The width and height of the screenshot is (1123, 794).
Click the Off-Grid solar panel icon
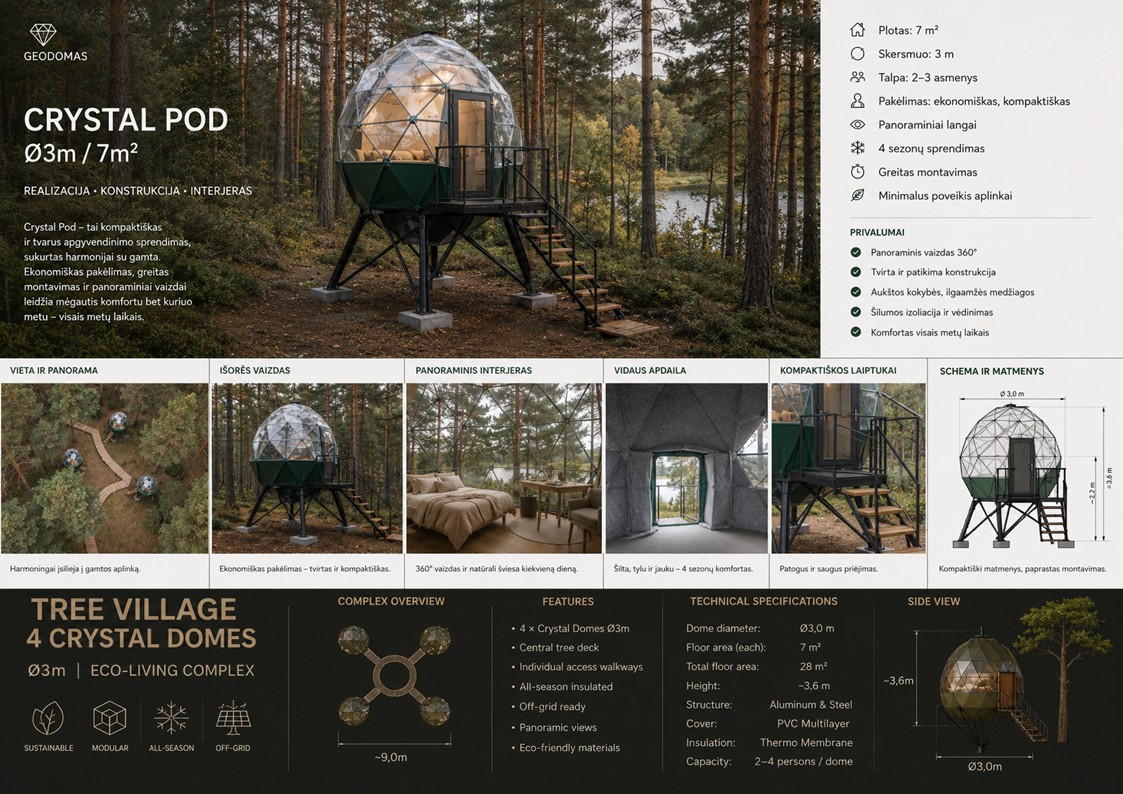coord(233,718)
